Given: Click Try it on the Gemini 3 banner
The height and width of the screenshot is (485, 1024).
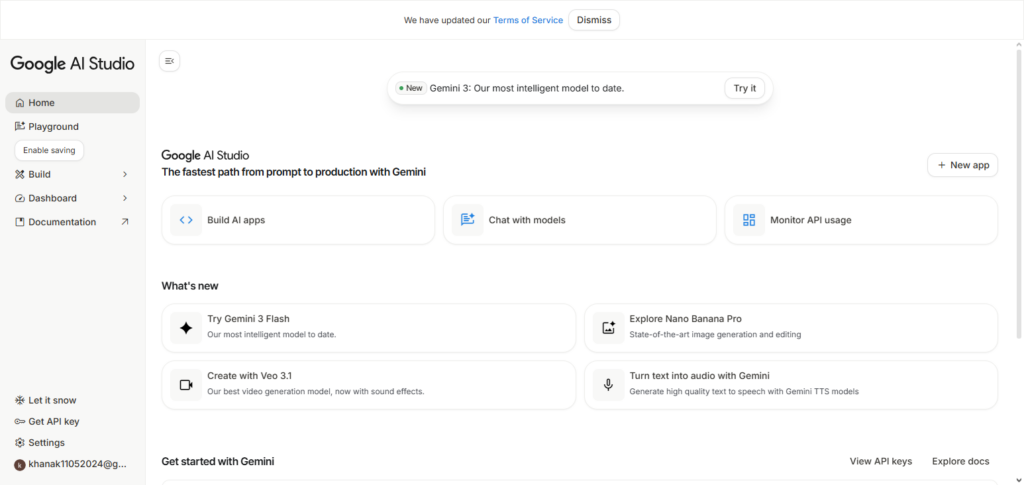Looking at the screenshot, I should click(744, 88).
